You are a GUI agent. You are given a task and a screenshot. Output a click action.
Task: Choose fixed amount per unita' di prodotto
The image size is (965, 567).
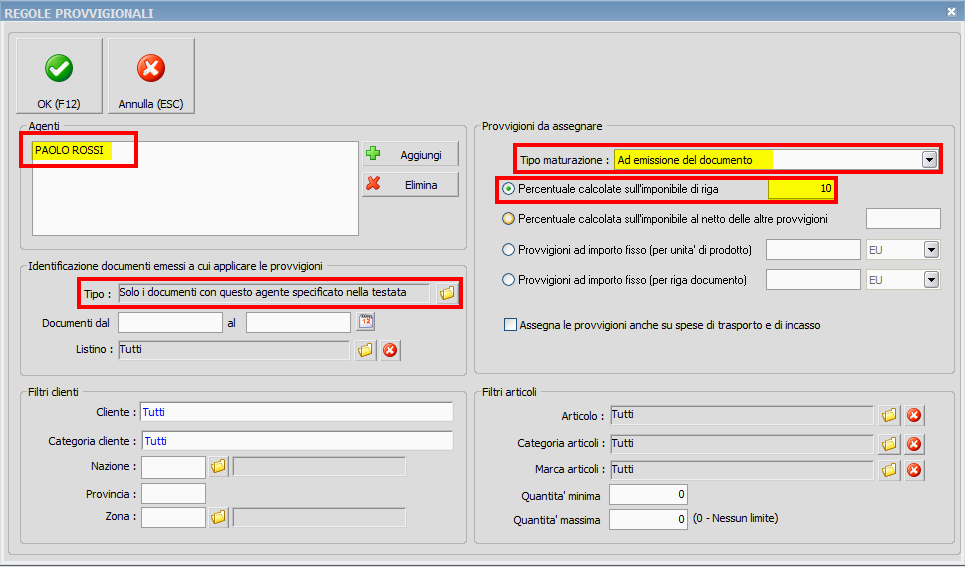(x=509, y=250)
